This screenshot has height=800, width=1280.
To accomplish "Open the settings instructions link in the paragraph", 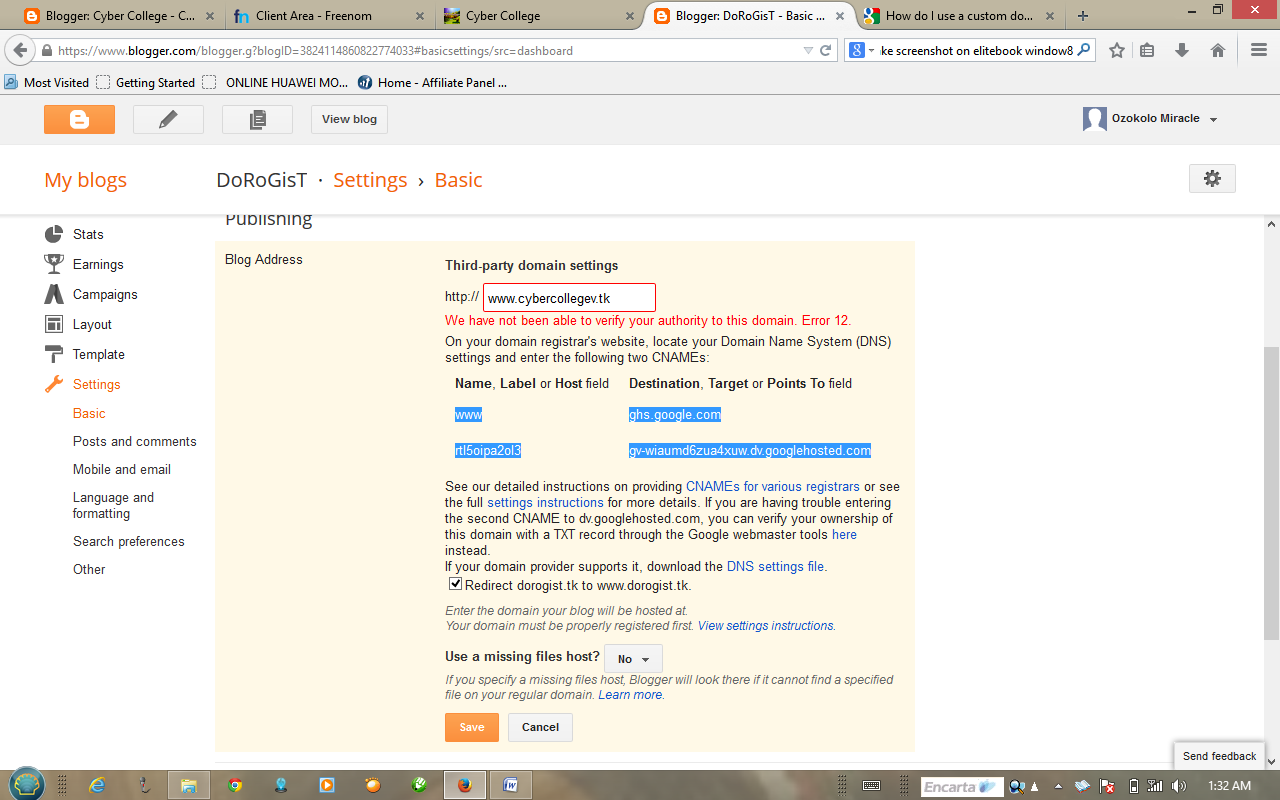I will [x=546, y=503].
